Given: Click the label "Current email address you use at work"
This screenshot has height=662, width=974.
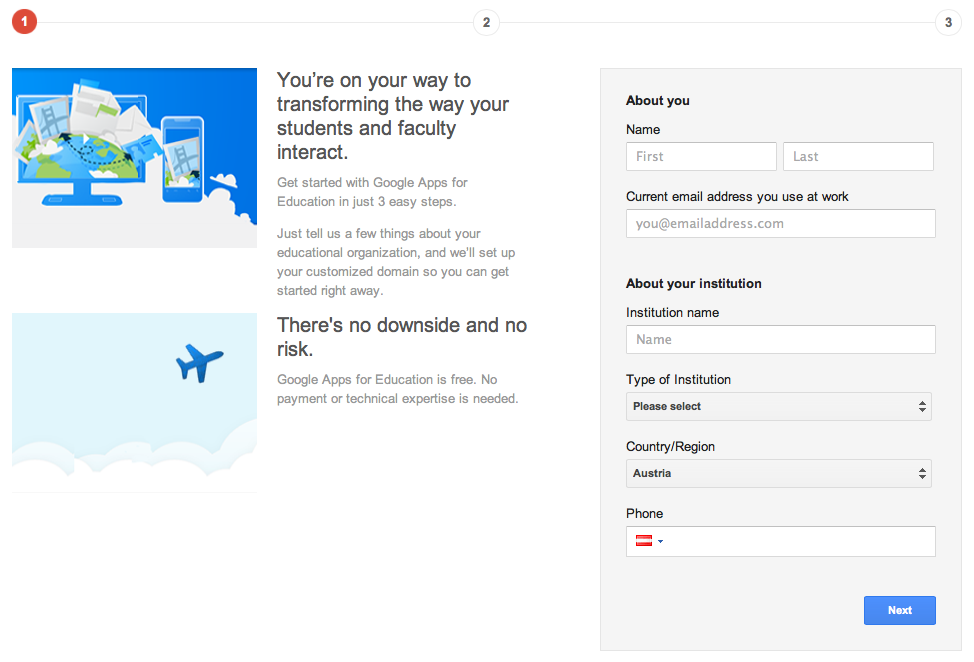Looking at the screenshot, I should pos(737,197).
